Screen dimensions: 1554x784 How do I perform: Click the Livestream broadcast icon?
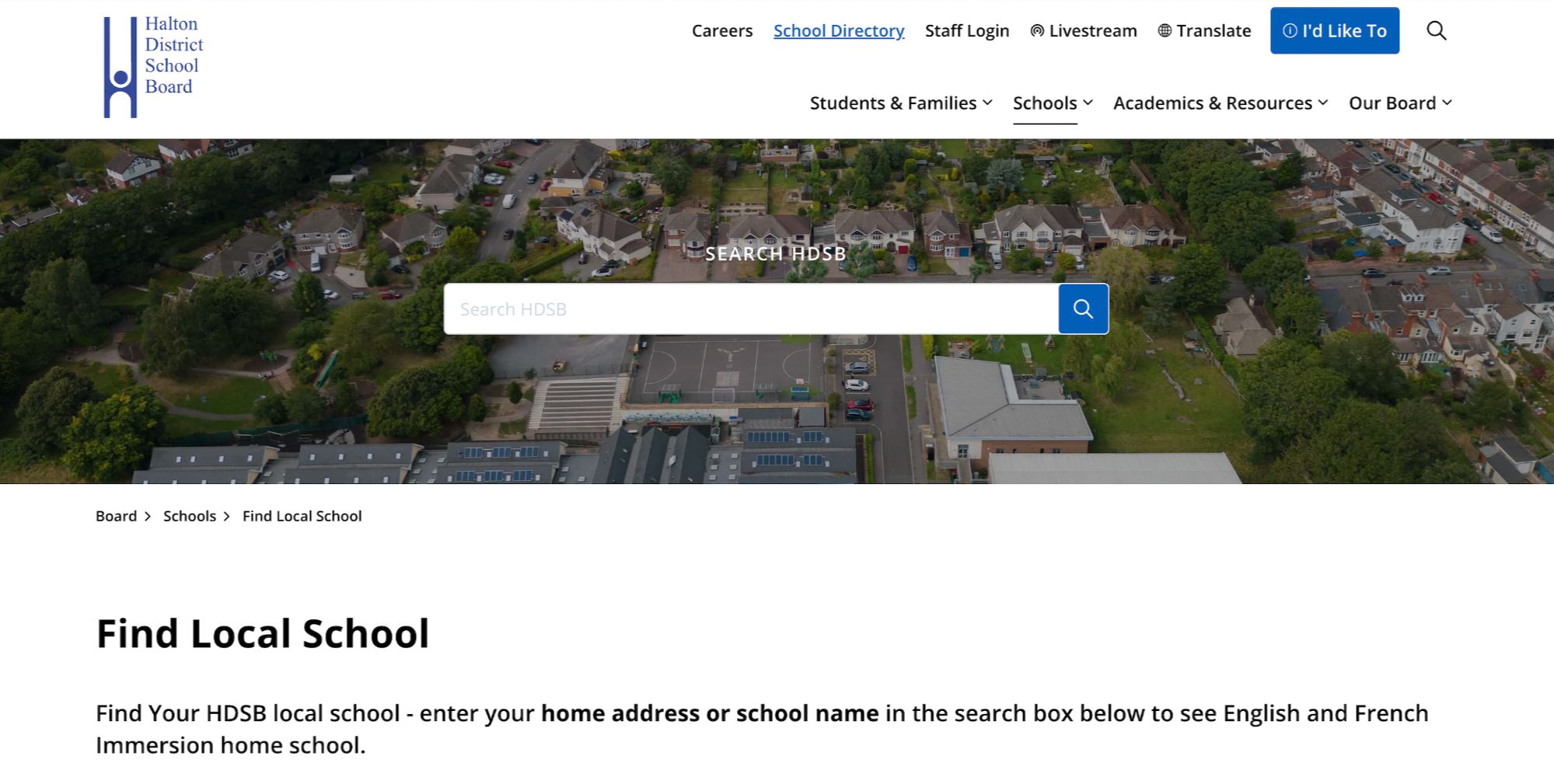(x=1037, y=31)
